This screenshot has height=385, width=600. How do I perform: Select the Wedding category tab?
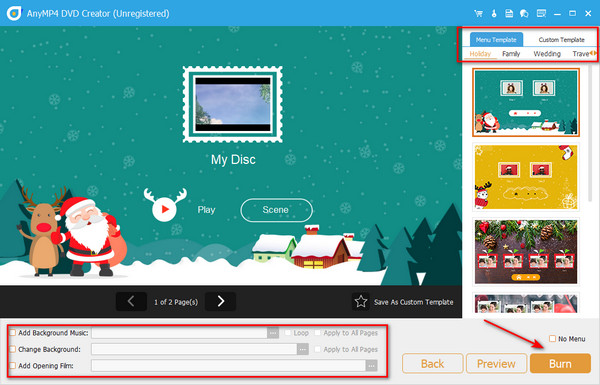click(547, 54)
